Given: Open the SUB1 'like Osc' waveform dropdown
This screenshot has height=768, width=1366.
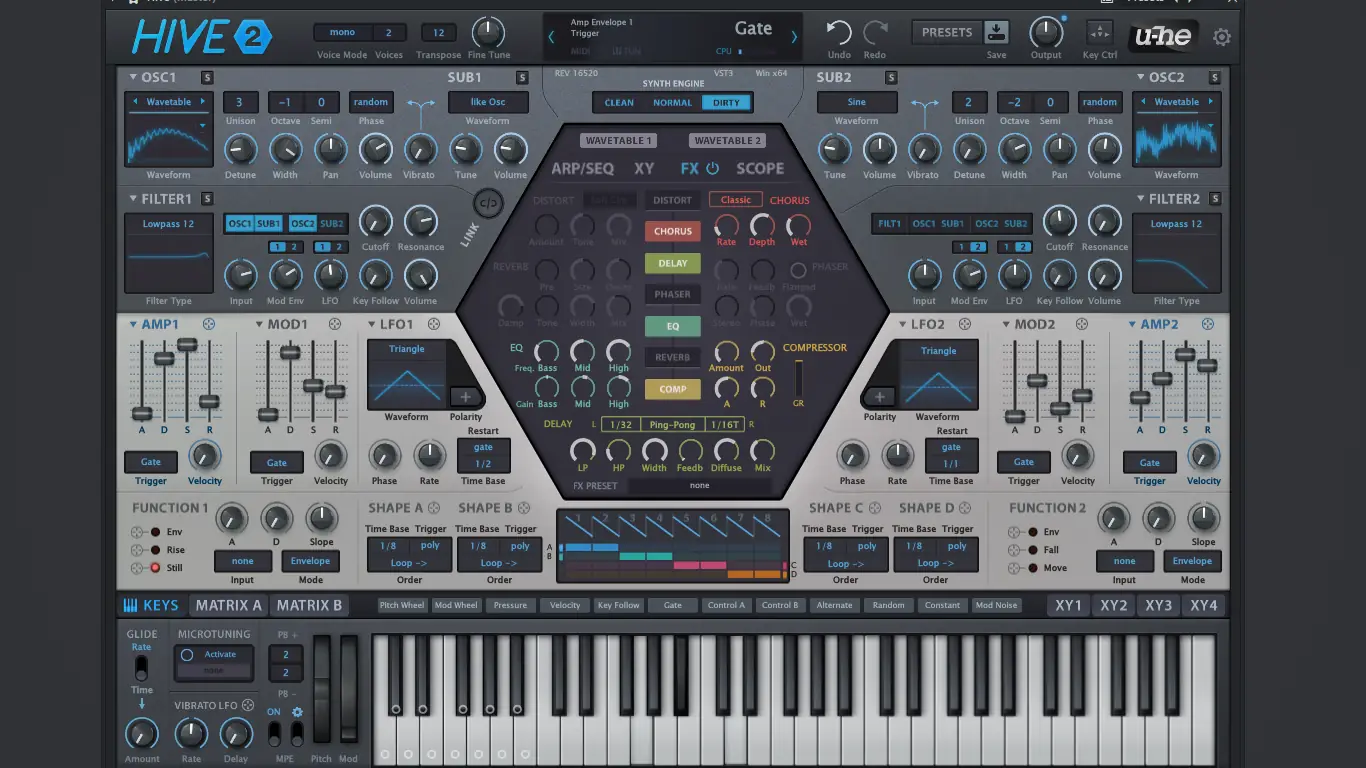Looking at the screenshot, I should coord(488,102).
